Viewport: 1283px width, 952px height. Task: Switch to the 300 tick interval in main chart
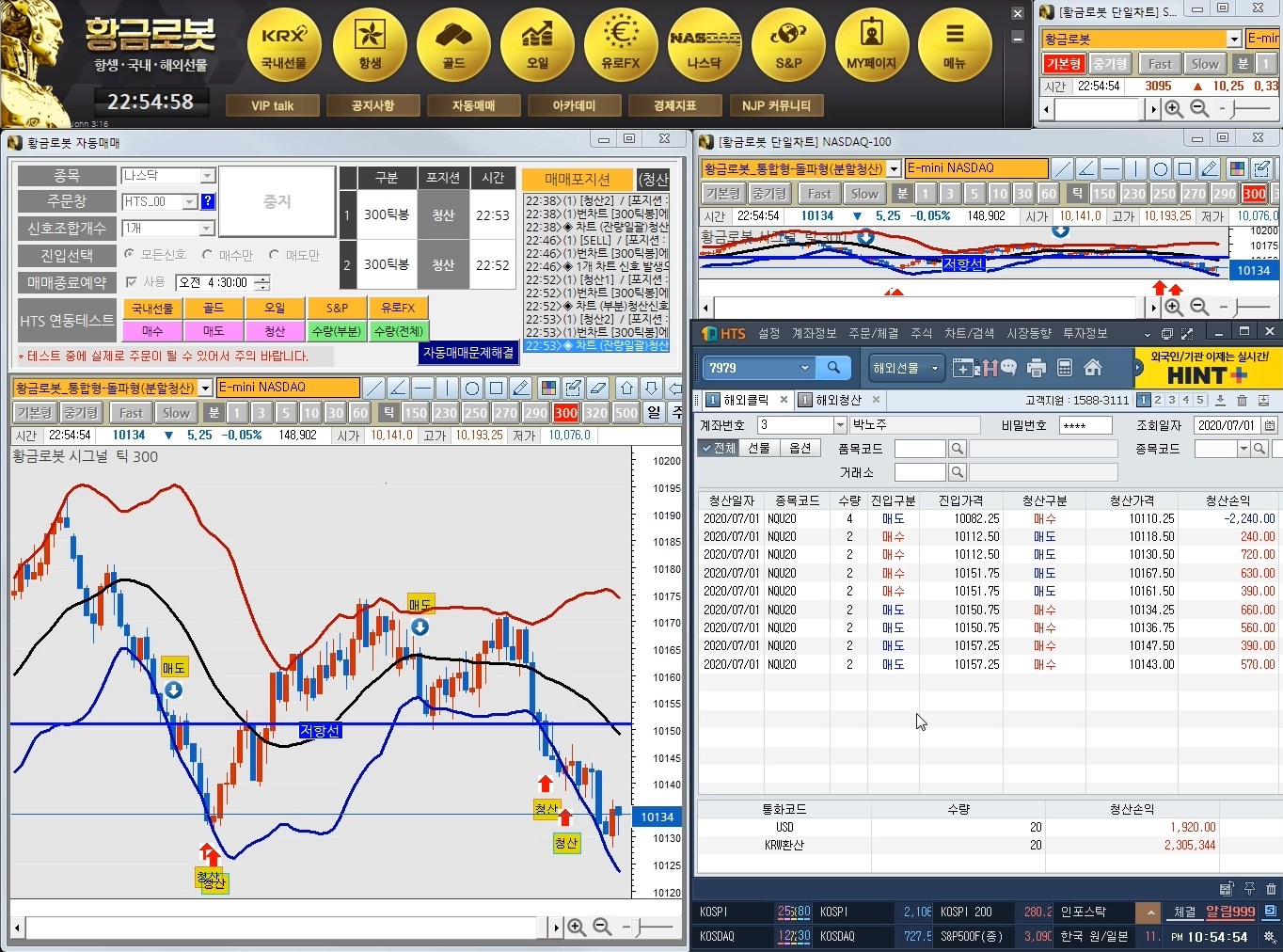tap(566, 413)
